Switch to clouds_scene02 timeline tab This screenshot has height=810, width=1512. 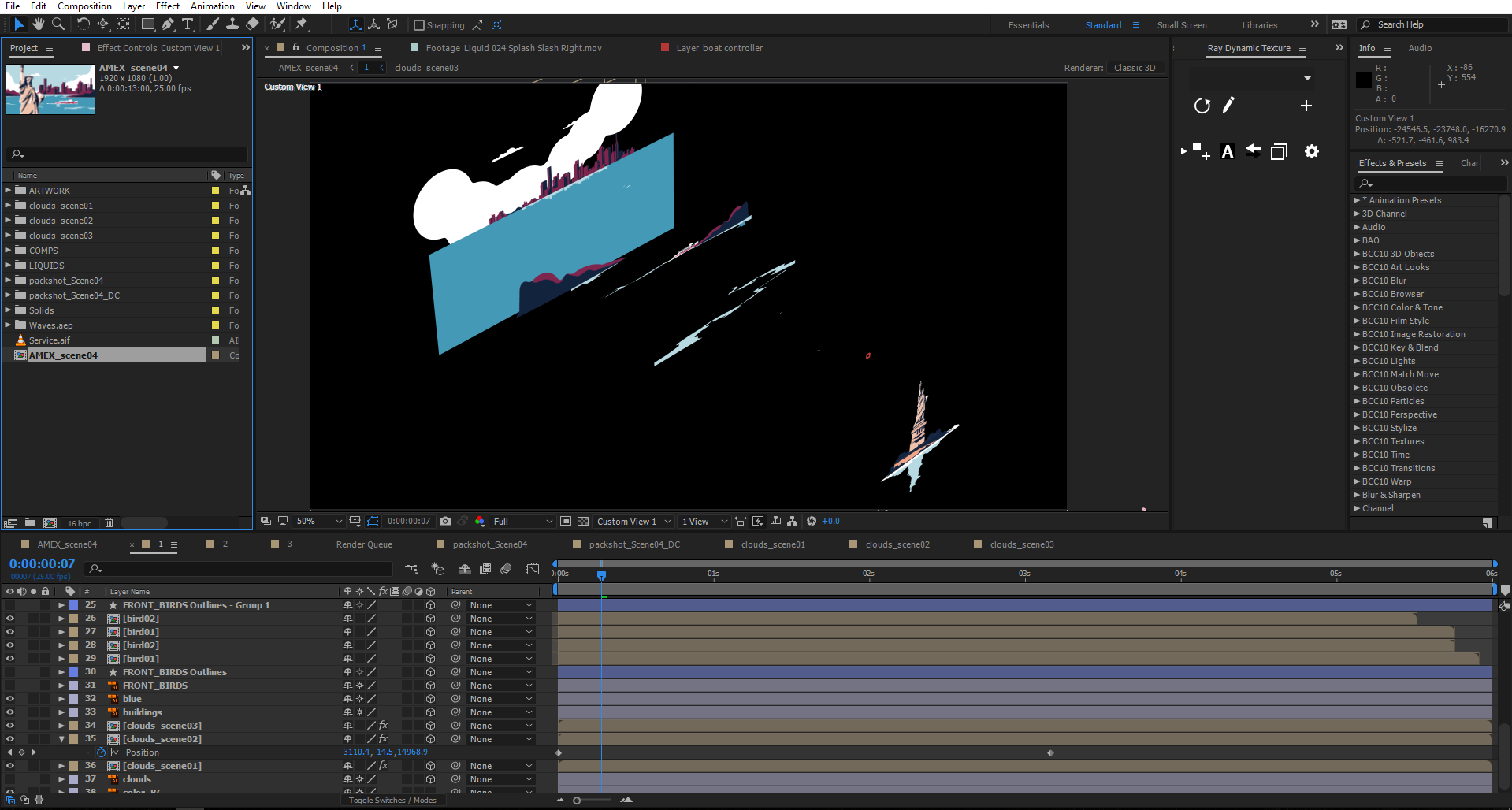coord(897,544)
